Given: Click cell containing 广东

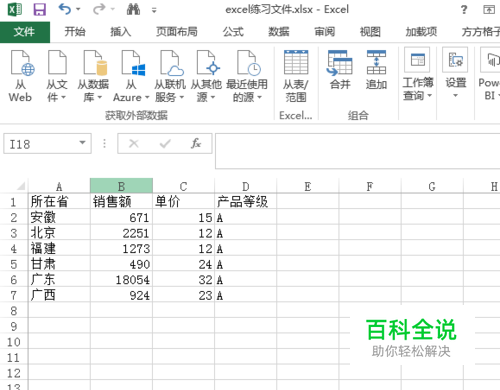Looking at the screenshot, I should [x=59, y=280].
